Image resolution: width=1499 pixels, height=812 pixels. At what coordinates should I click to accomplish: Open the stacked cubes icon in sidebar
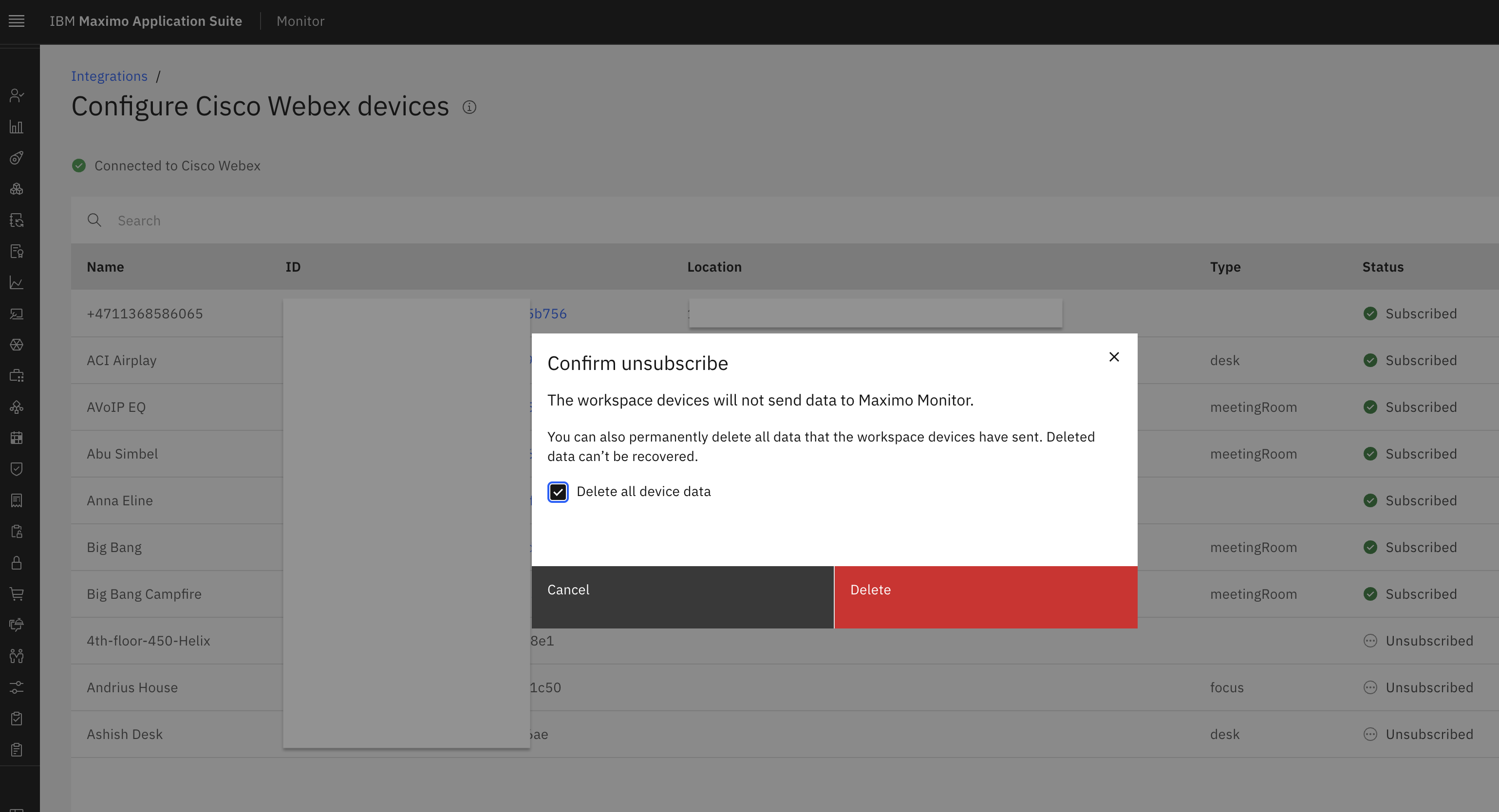click(16, 189)
